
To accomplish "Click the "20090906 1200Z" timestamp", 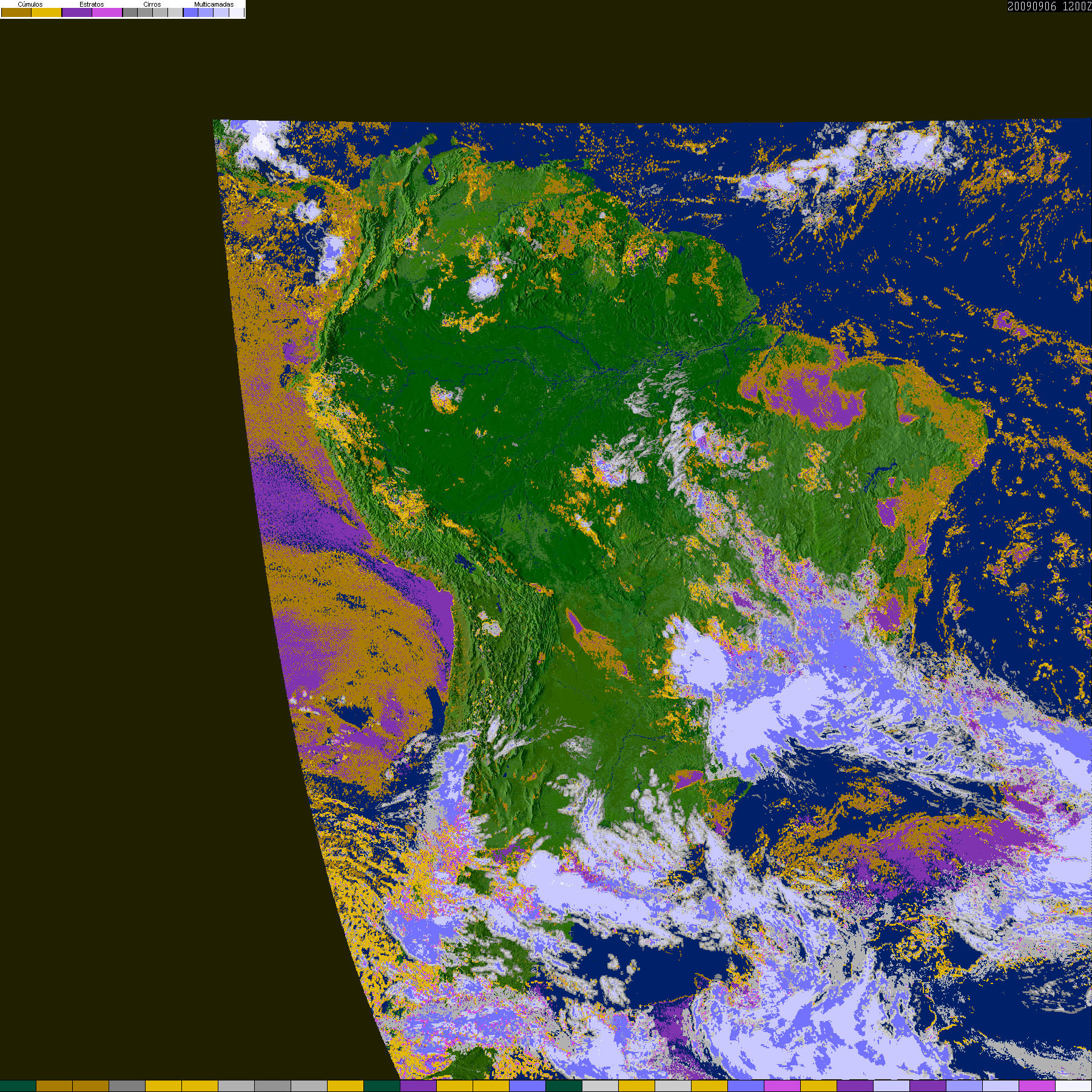I will (x=1050, y=6).
